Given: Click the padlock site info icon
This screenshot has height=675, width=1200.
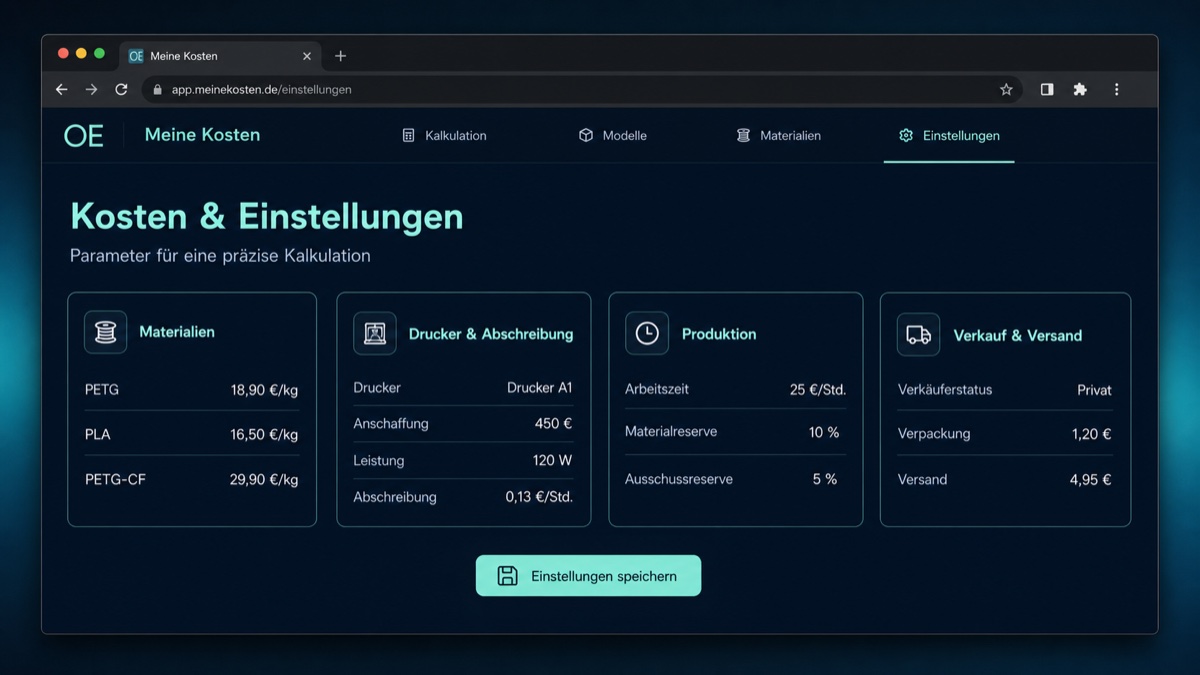Looking at the screenshot, I should coord(157,89).
